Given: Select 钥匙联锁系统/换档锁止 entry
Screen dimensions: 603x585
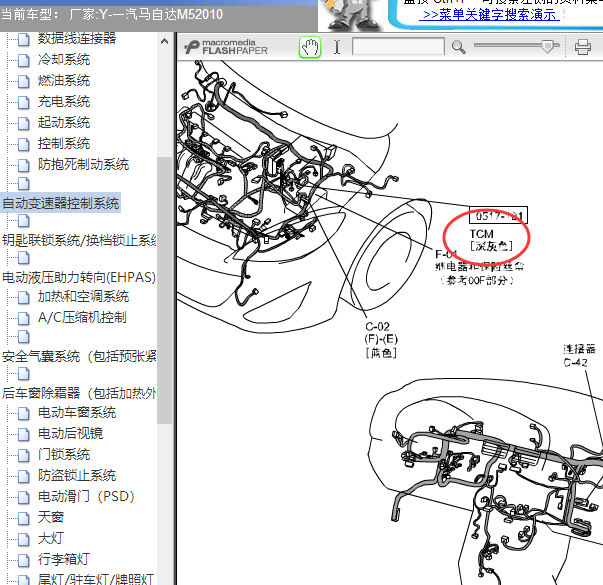Looking at the screenshot, I should click(79, 240).
